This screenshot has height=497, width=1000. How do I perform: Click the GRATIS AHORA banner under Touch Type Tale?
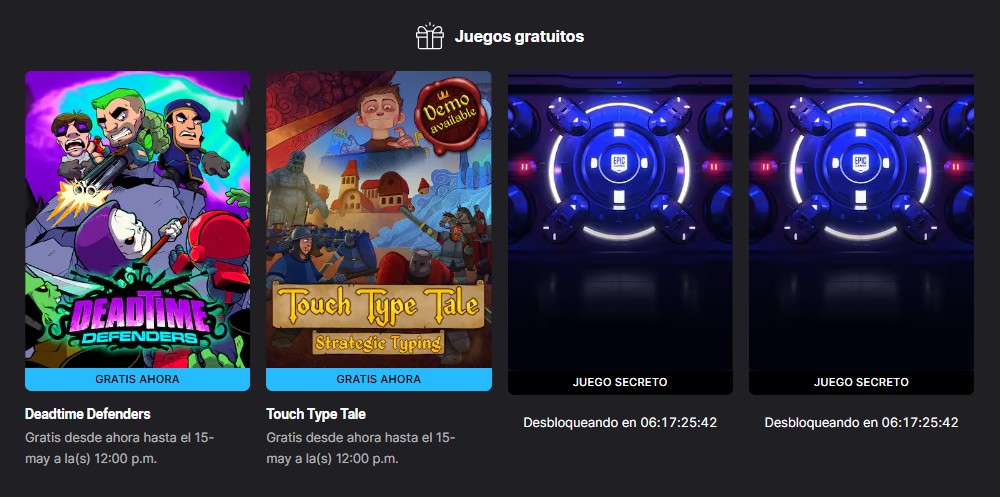pos(379,379)
